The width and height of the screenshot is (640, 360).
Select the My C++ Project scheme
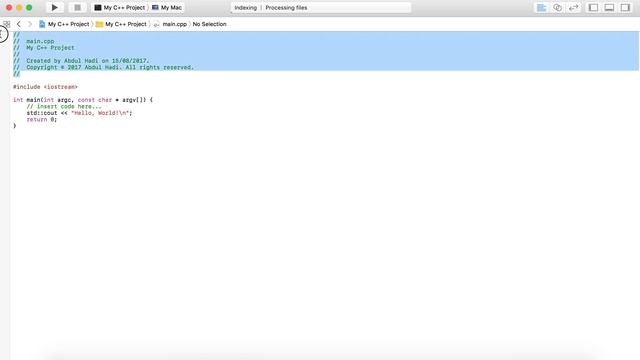point(120,7)
